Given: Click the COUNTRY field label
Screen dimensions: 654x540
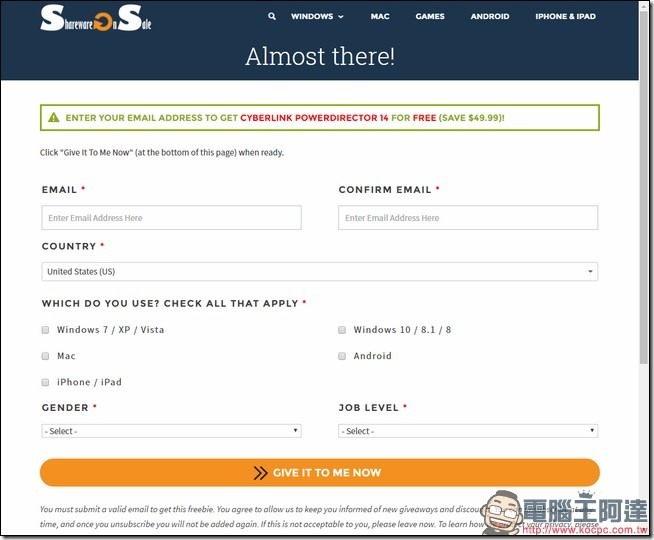Looking at the screenshot, I should pos(69,246).
